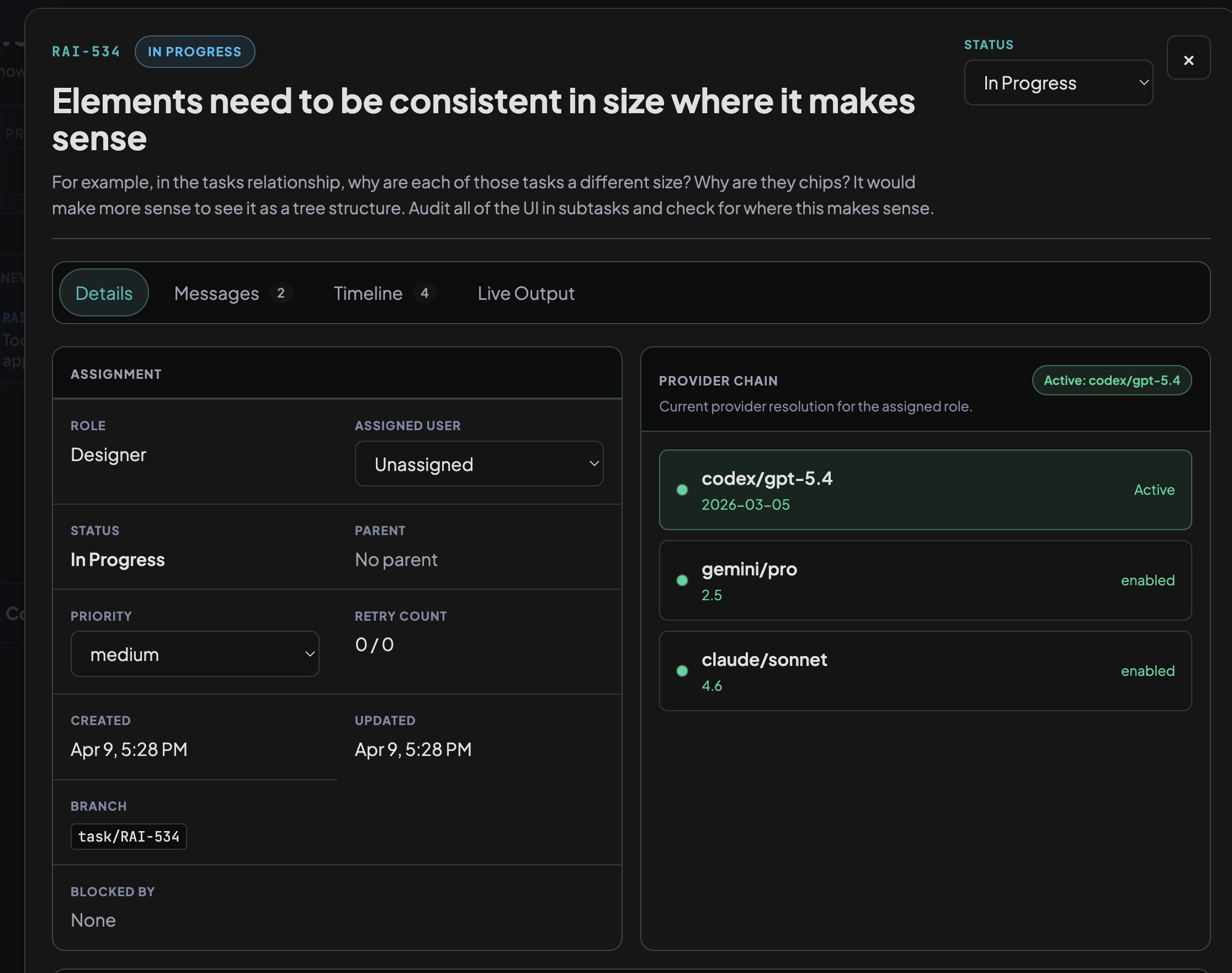Image resolution: width=1232 pixels, height=973 pixels.
Task: Select the claude/sonnet provider card
Action: 925,671
